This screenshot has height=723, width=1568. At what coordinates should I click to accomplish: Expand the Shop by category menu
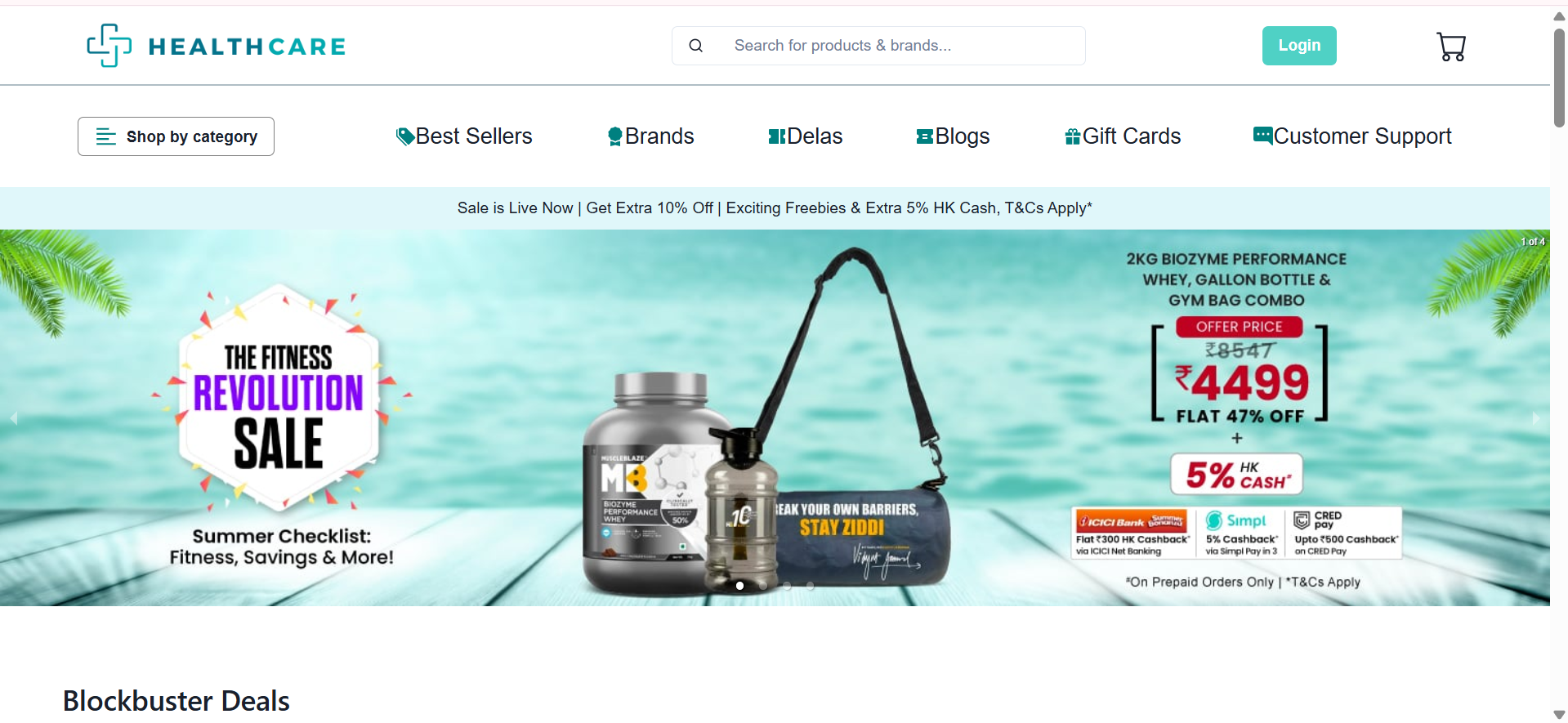[x=176, y=136]
